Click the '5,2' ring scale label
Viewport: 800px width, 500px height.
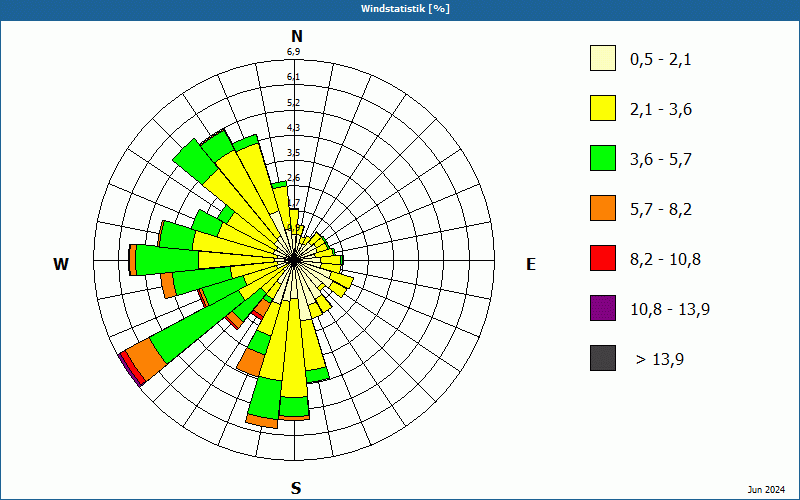[x=293, y=103]
